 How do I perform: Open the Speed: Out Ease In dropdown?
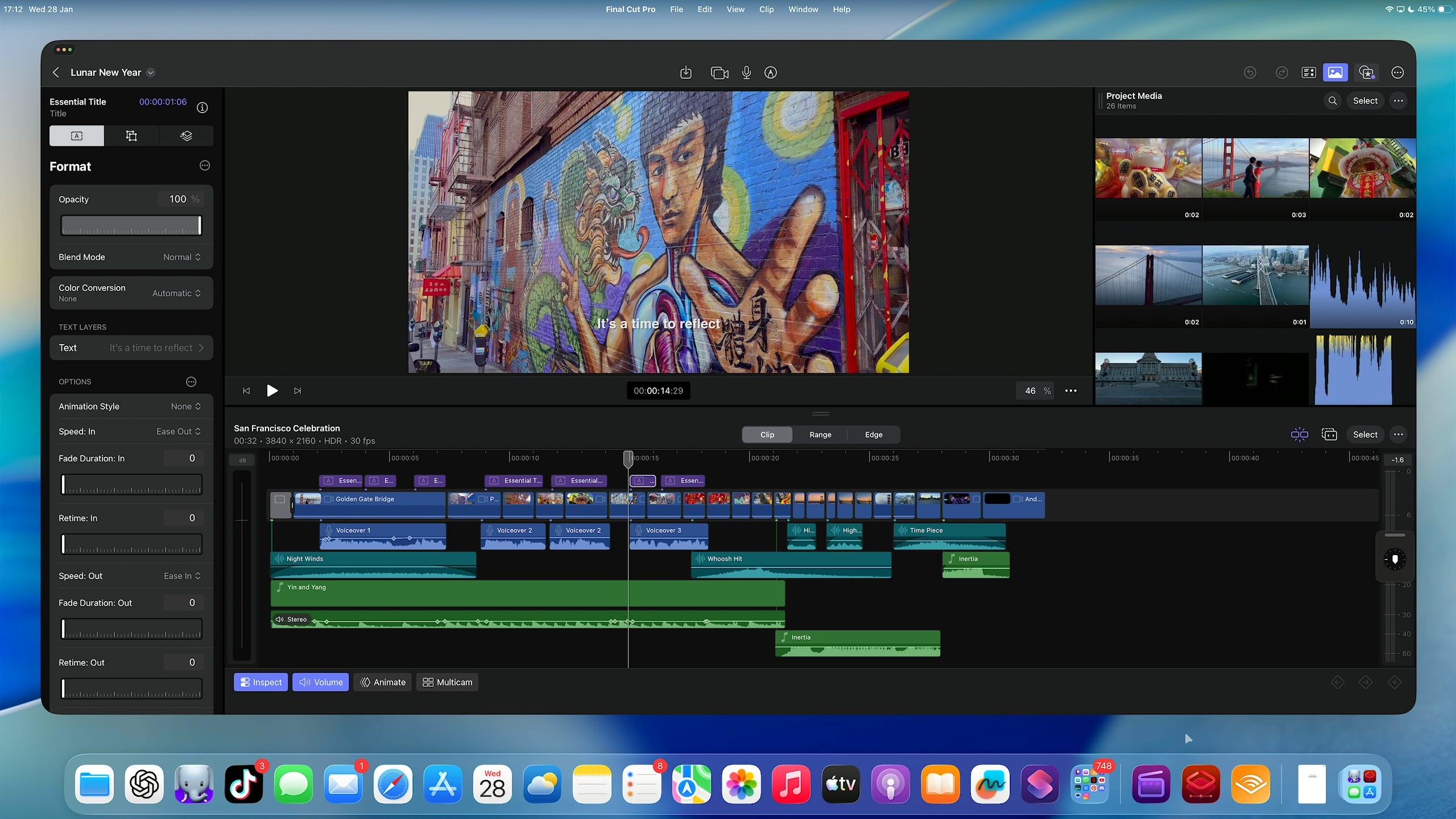coord(182,576)
